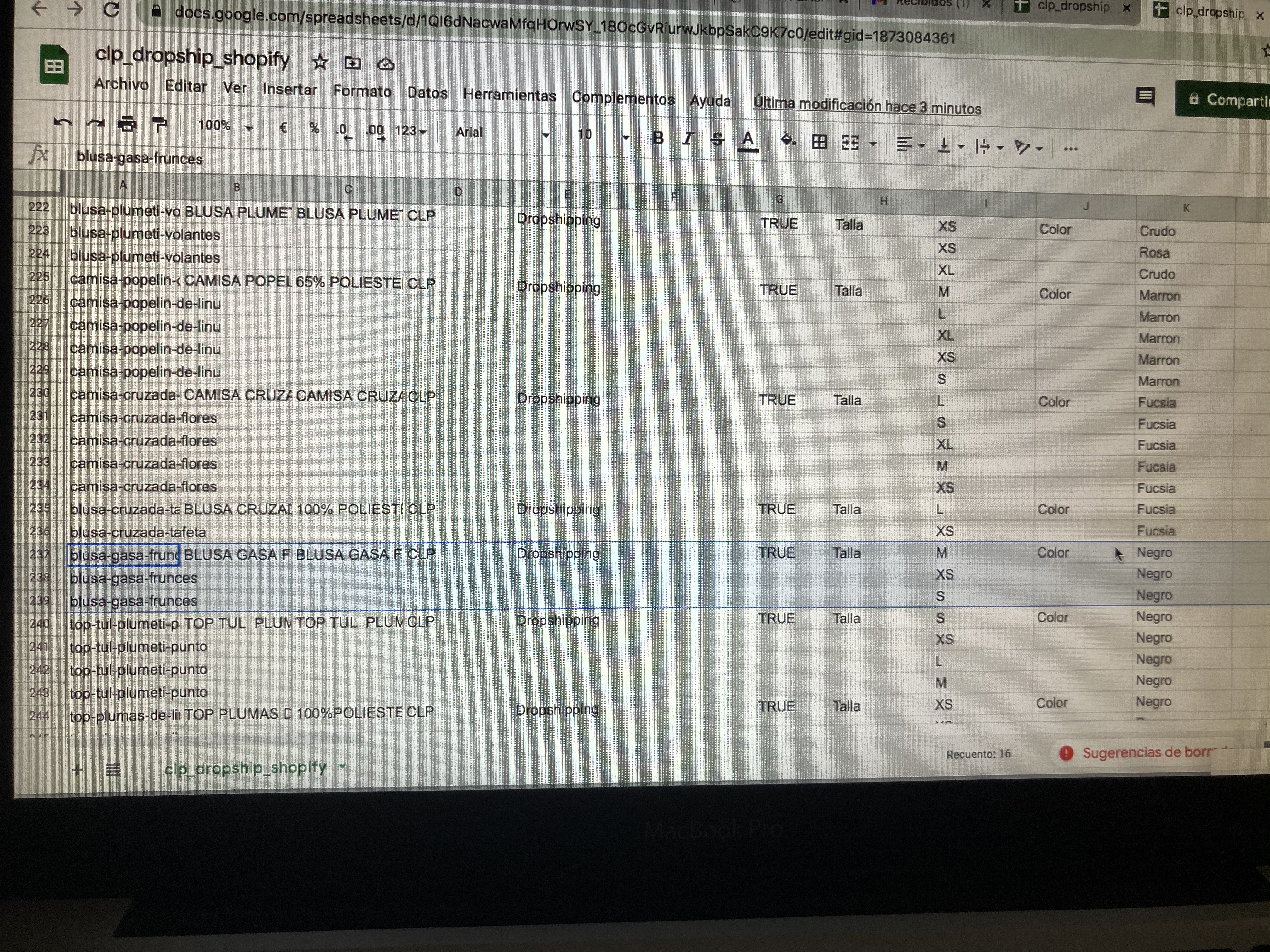Click the undo arrow icon
Image resolution: width=1270 pixels, height=952 pixels.
(63, 122)
